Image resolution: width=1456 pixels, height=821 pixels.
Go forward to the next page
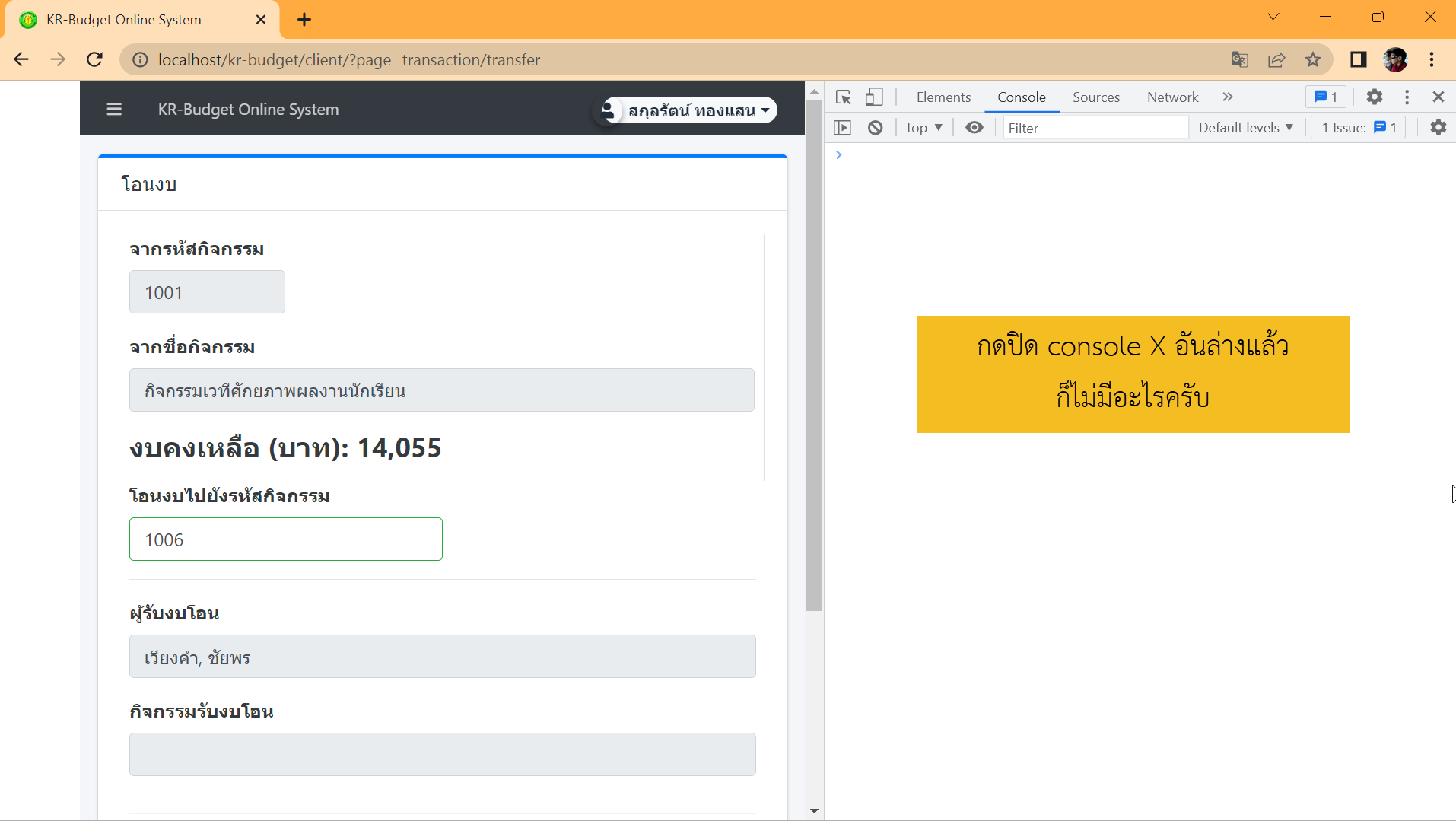tap(58, 59)
